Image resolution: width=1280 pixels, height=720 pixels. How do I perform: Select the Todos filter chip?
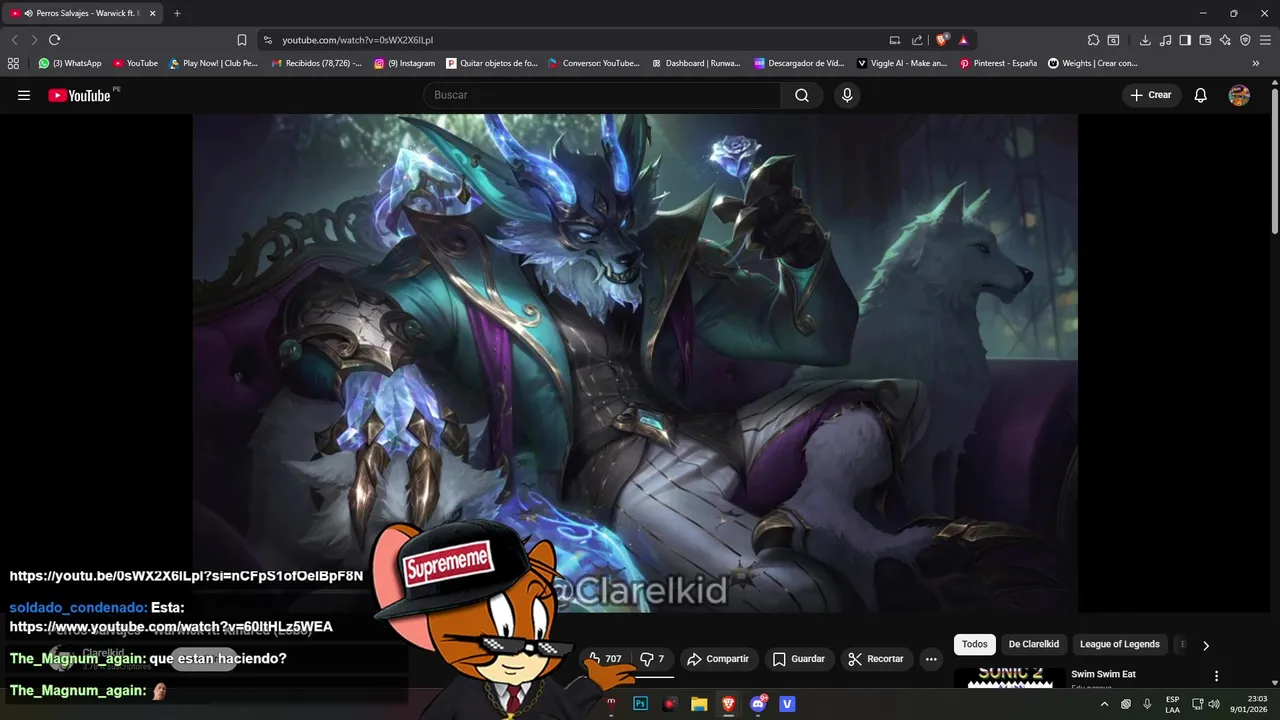point(975,645)
